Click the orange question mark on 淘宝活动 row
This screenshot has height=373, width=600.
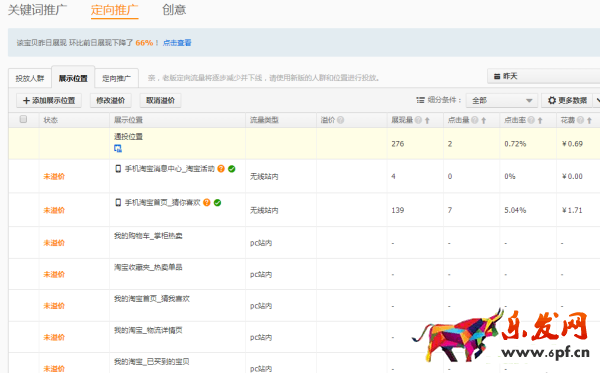[x=221, y=169]
